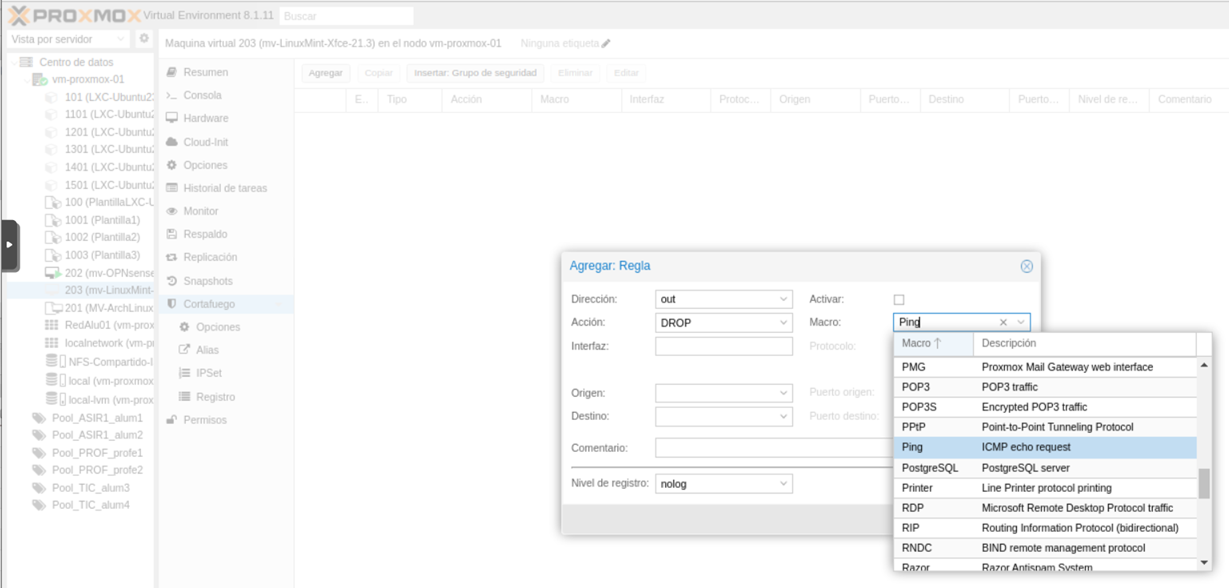Open firewall IPSet submenu
The image size is (1229, 588).
click(x=208, y=373)
